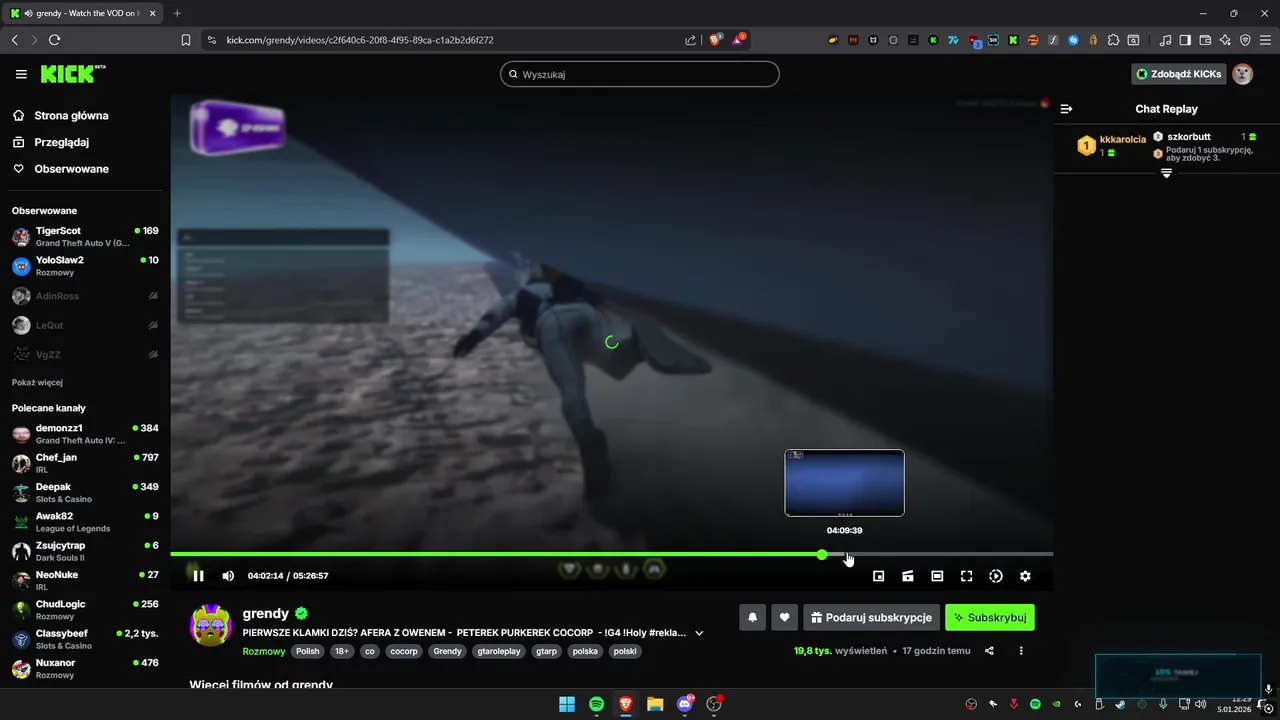Open the hamburger sidebar menu

point(21,74)
